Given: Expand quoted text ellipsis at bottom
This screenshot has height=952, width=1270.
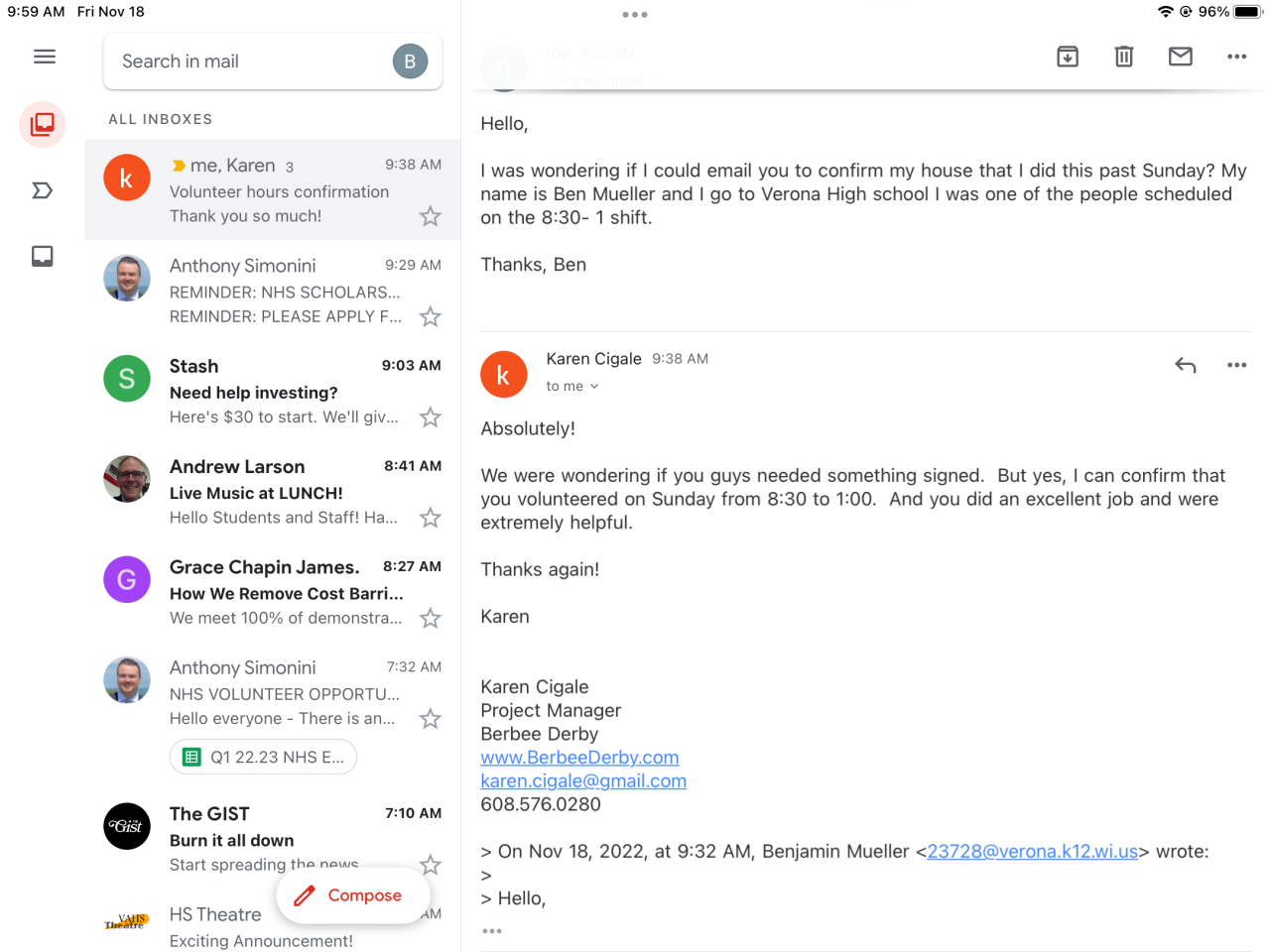Looking at the screenshot, I should [x=492, y=931].
